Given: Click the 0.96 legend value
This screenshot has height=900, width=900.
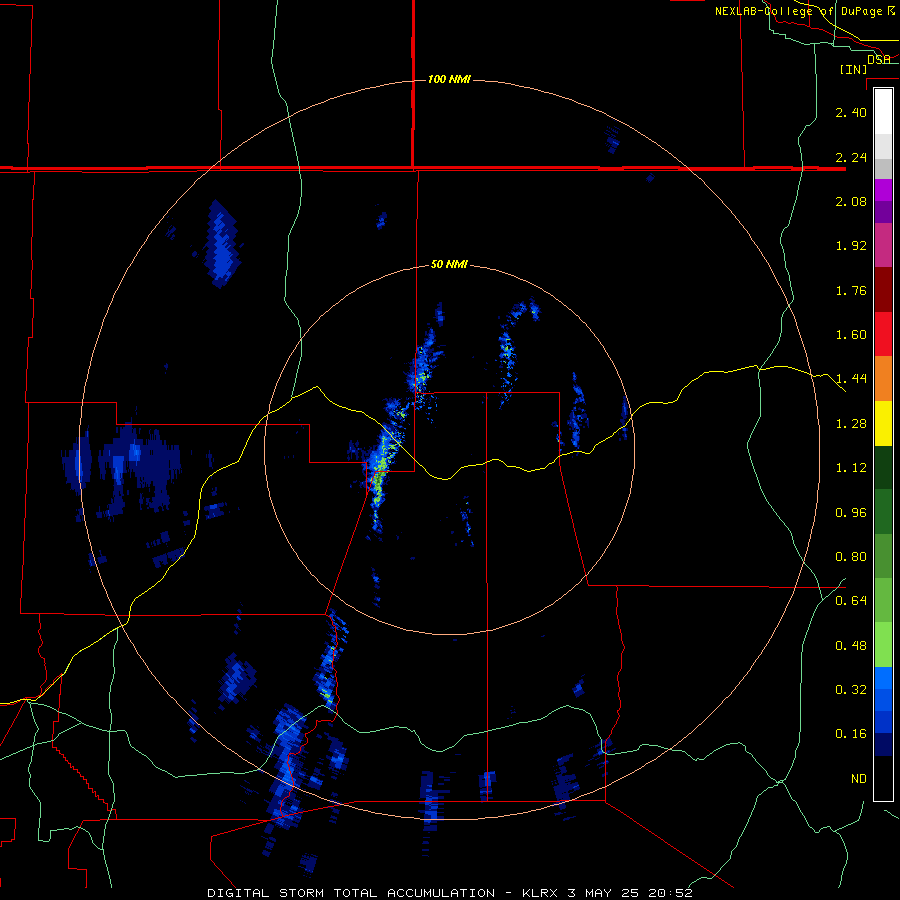Looking at the screenshot, I should 851,513.
